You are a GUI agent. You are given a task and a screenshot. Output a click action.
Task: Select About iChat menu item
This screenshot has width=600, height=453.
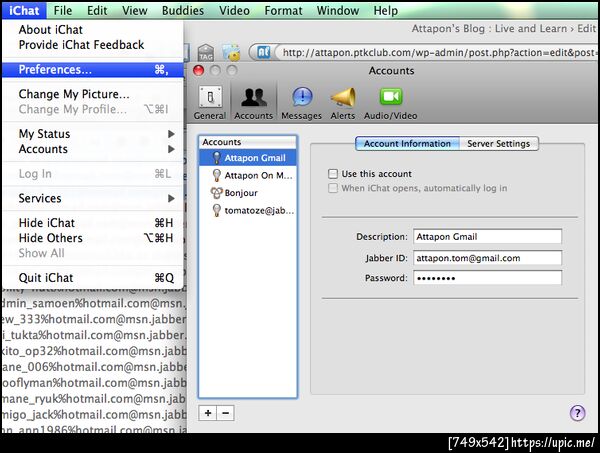pyautogui.click(x=93, y=29)
